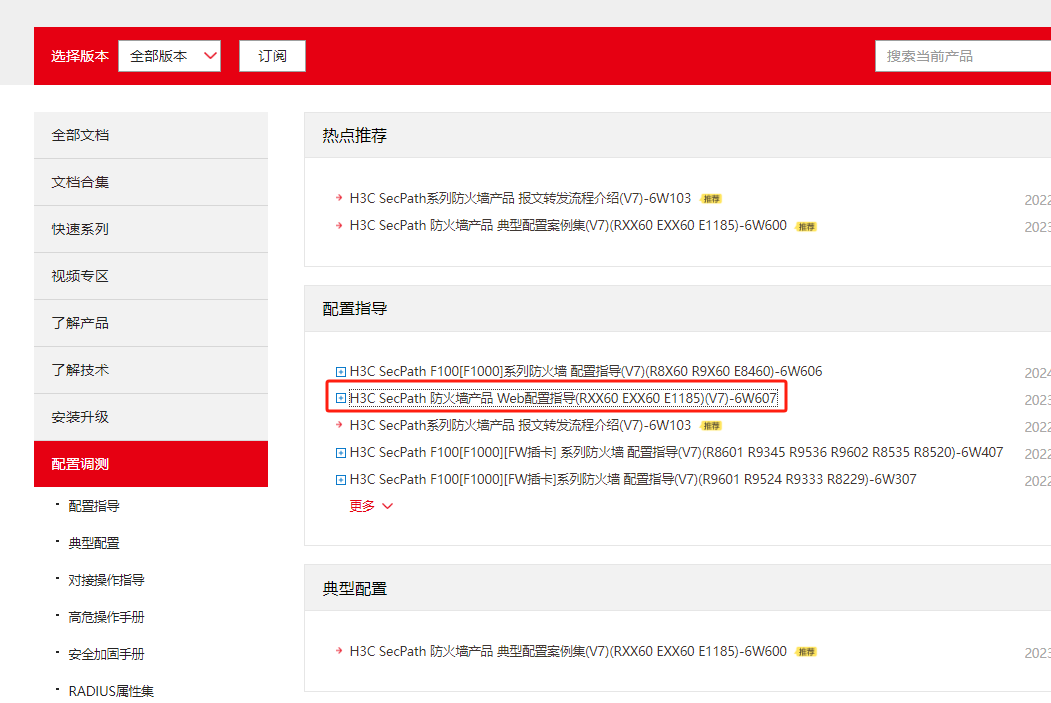The image size is (1051, 703).
Task: Open H3C SecPath F100[F1000] 配置指导 6W606 document
Action: 586,371
